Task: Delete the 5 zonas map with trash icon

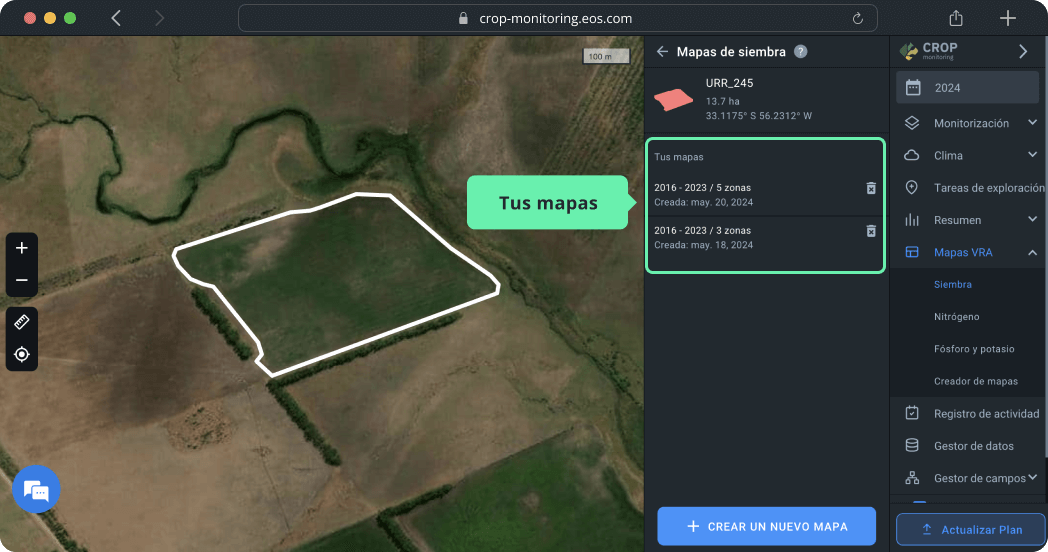Action: tap(870, 188)
